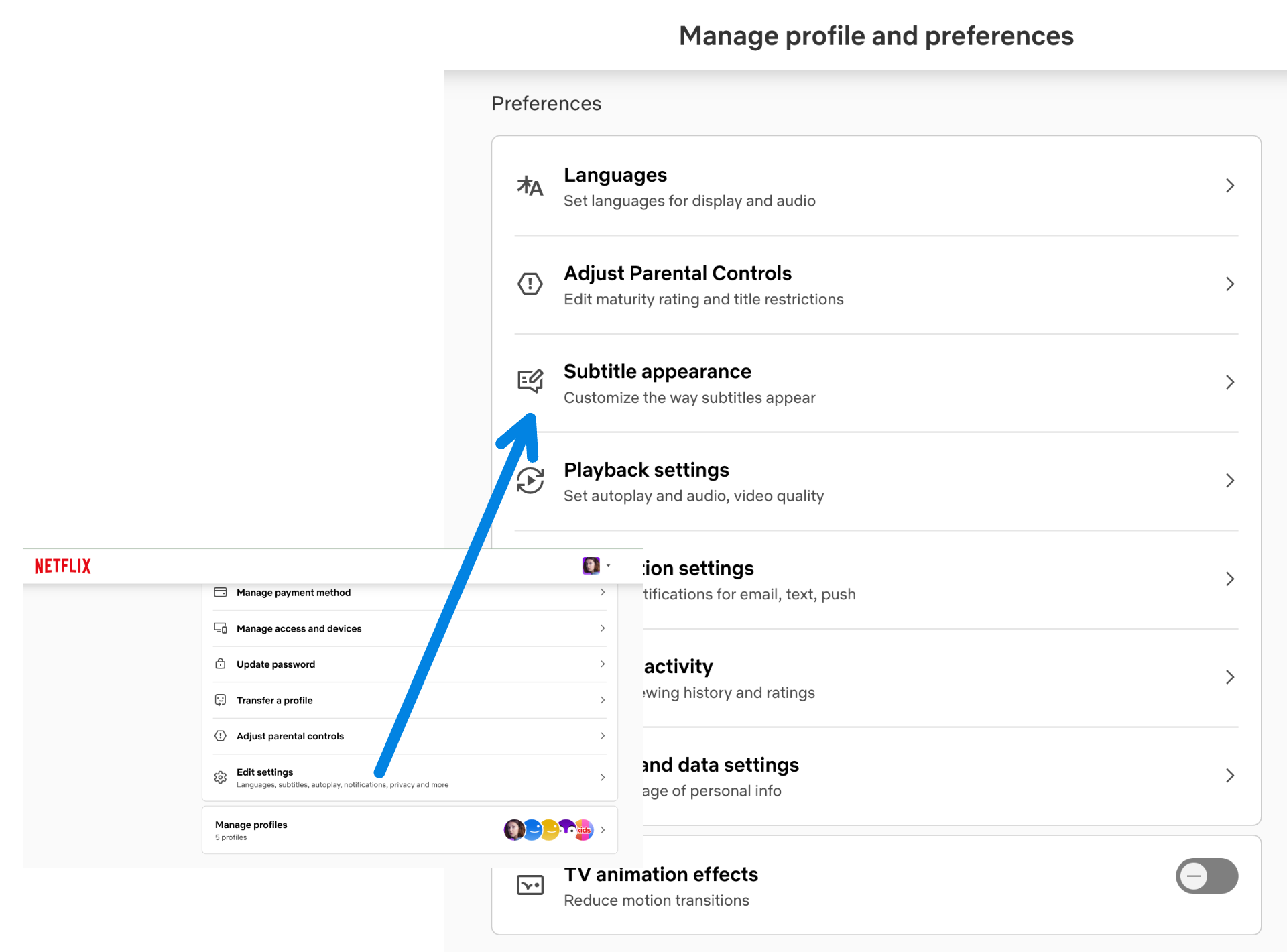1287x952 pixels.
Task: Click the Edit settings gear icon
Action: click(221, 778)
